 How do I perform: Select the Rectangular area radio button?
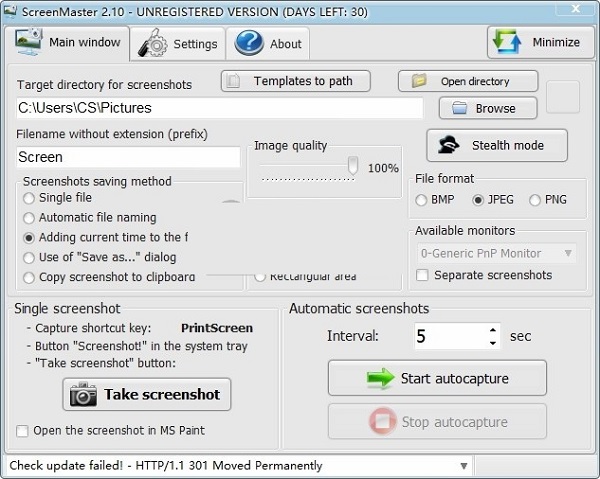(260, 277)
